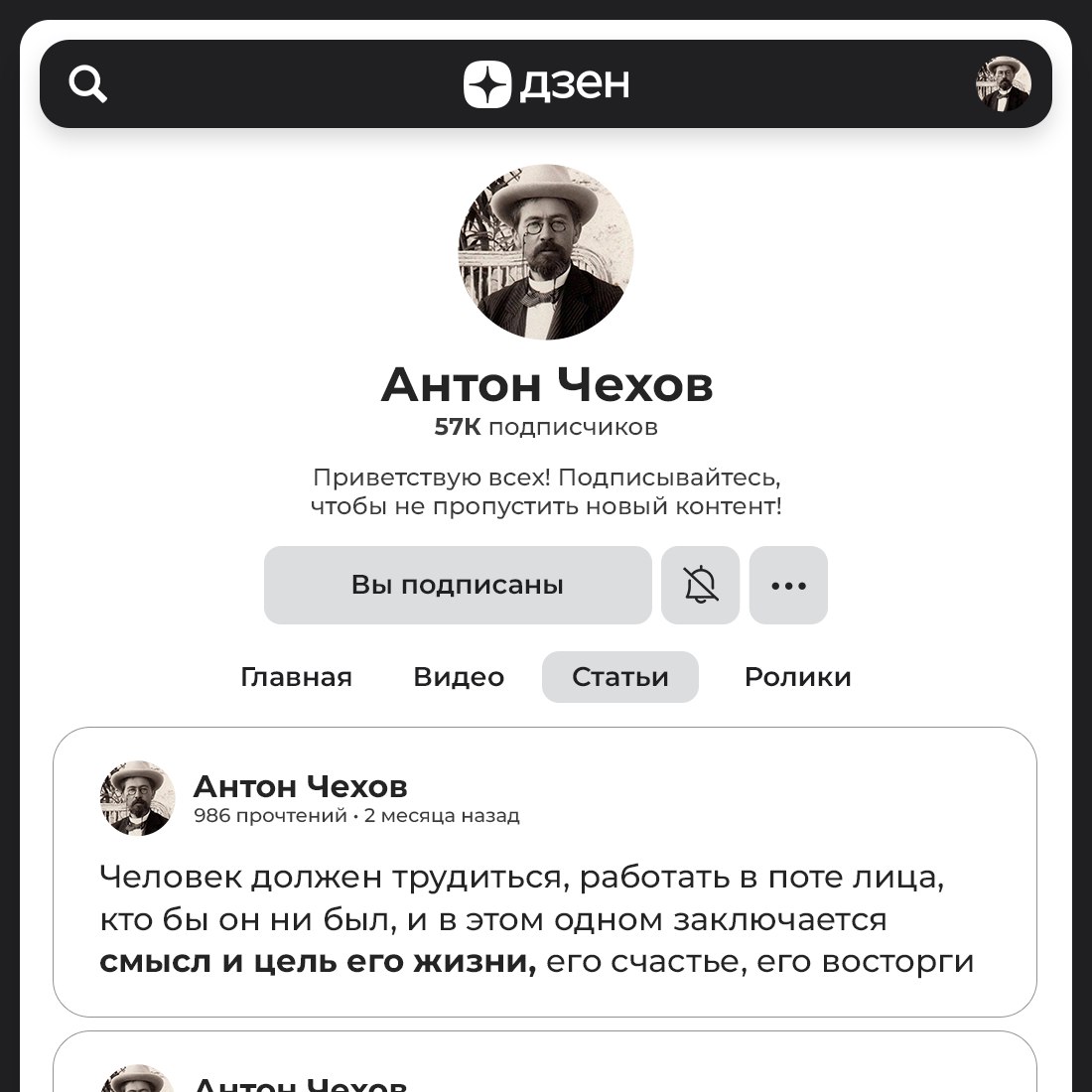
Task: Click the large channel profile photo
Action: [x=546, y=252]
